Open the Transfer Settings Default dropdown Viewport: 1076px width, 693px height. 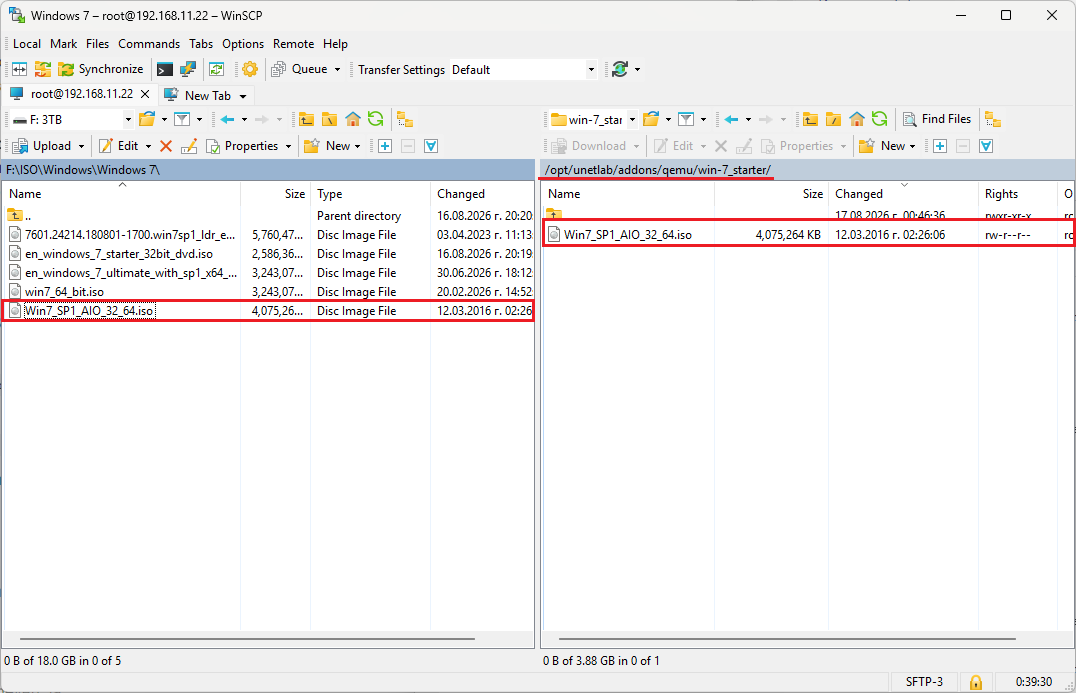click(x=523, y=69)
